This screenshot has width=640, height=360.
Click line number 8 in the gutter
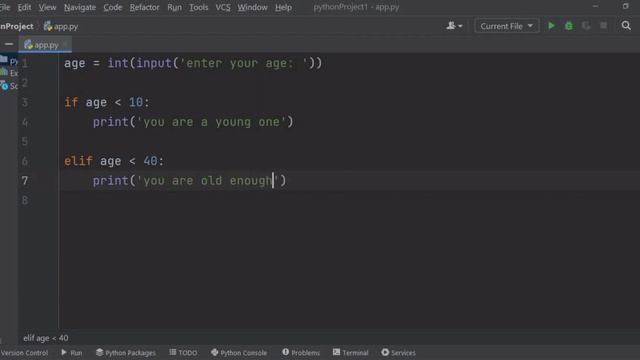point(25,200)
